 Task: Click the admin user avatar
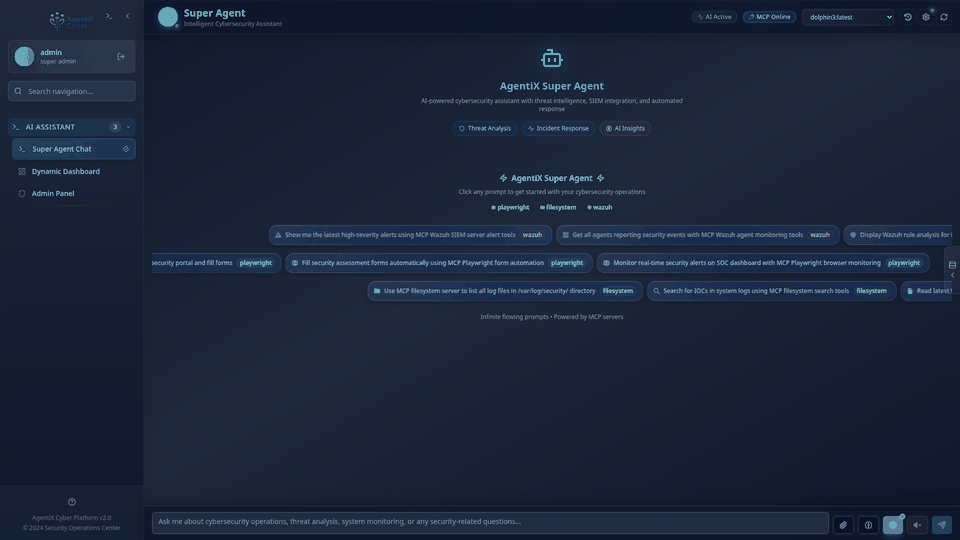pyautogui.click(x=24, y=56)
